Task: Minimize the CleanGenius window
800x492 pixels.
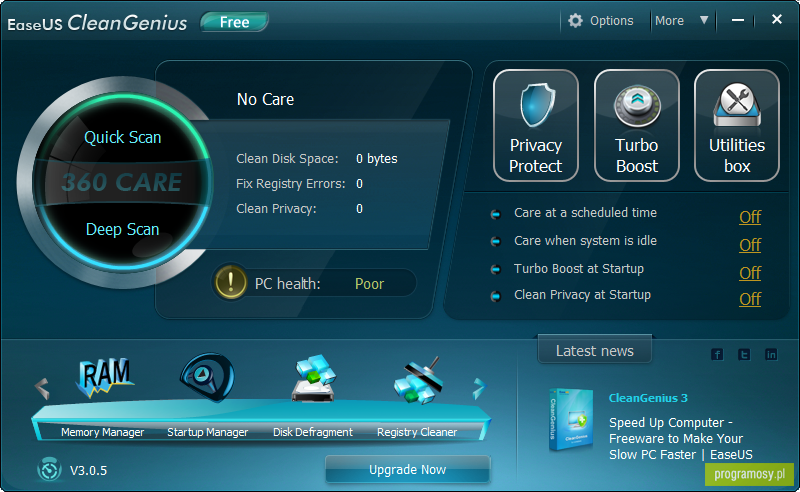Action: coord(738,20)
